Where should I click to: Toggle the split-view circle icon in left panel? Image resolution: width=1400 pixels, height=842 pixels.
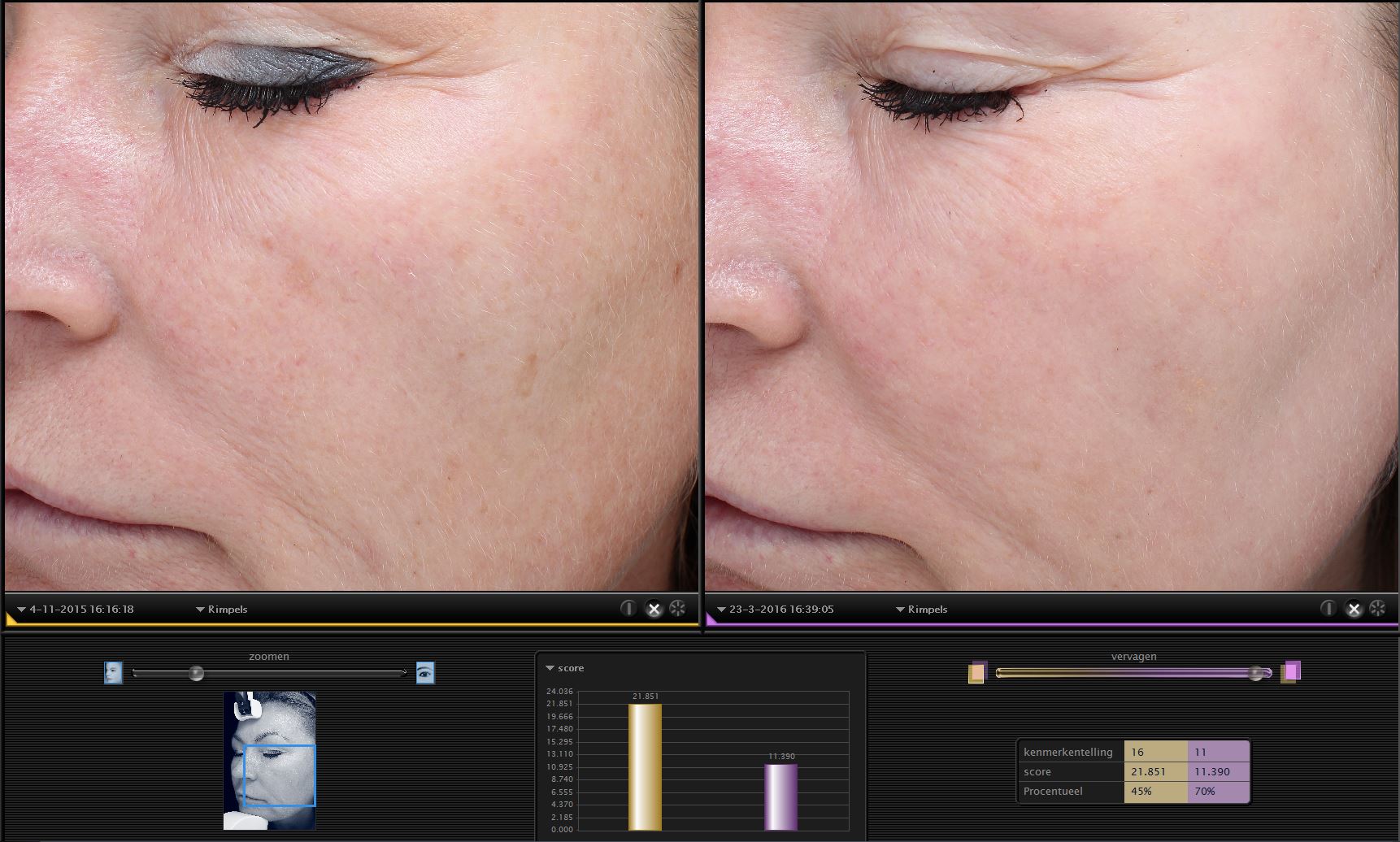tap(628, 609)
